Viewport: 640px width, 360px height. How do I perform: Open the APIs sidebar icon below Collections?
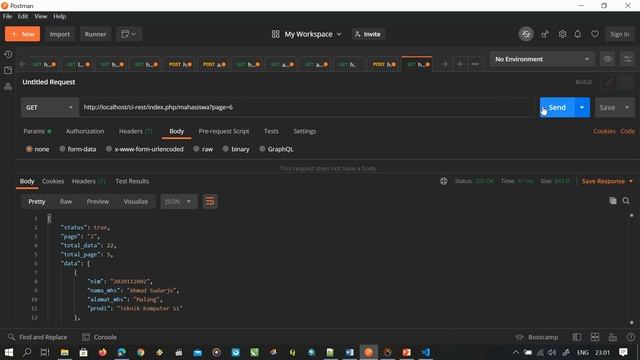point(8,87)
